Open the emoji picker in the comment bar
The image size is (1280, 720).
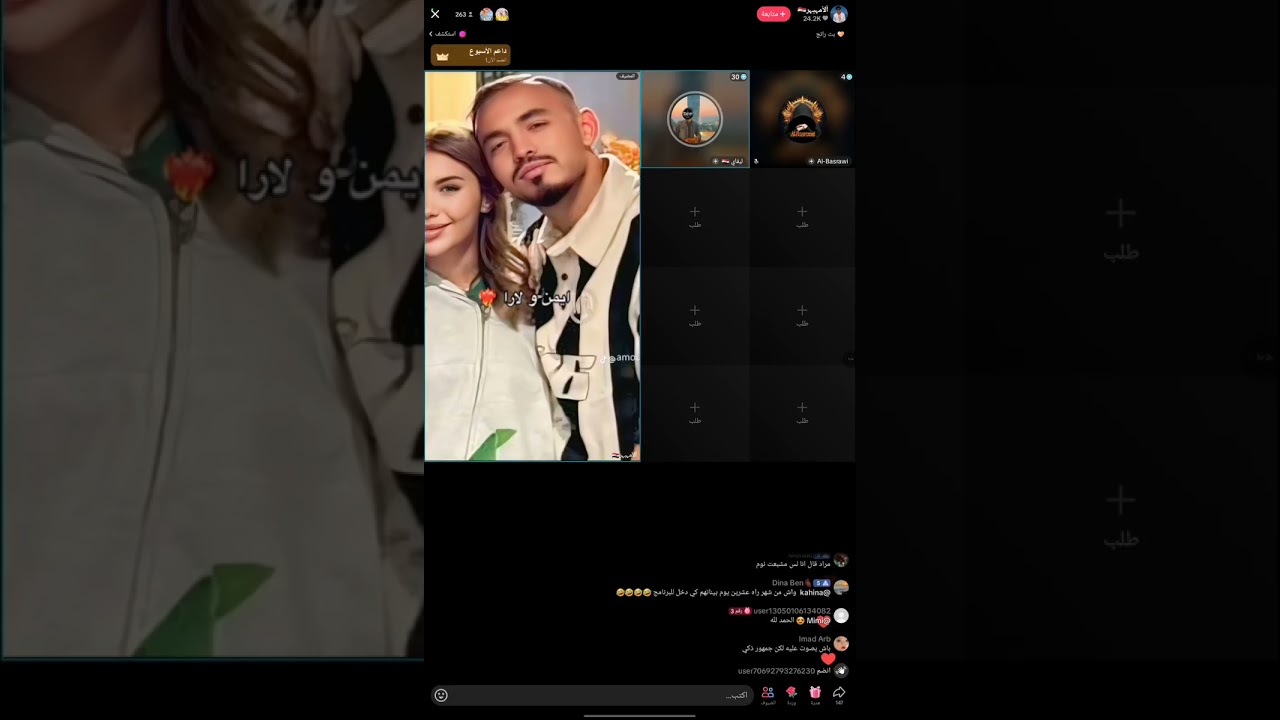[x=441, y=695]
